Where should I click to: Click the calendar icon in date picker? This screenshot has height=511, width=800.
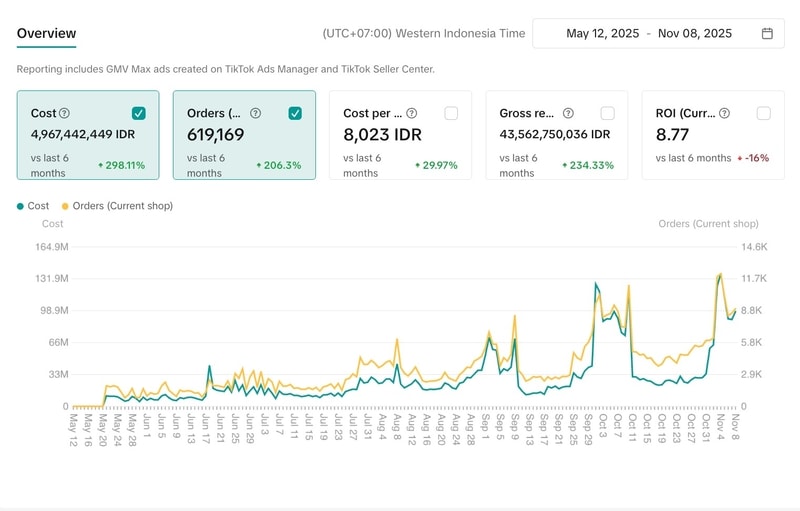767,33
